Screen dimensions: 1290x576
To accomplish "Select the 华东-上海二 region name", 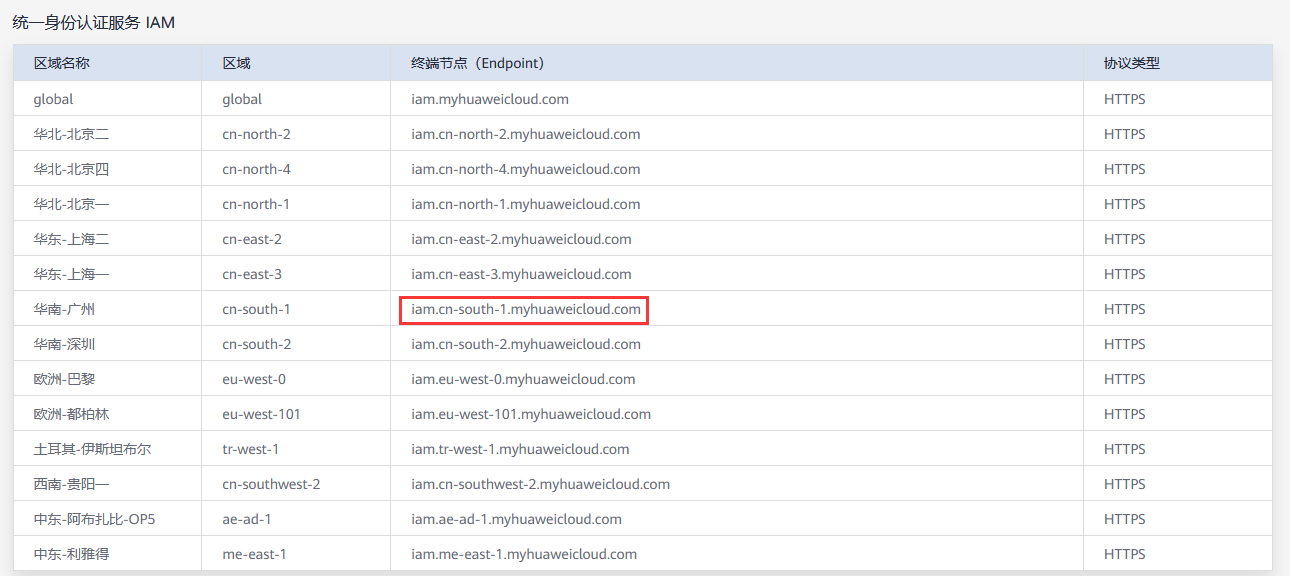I will click(x=71, y=239).
